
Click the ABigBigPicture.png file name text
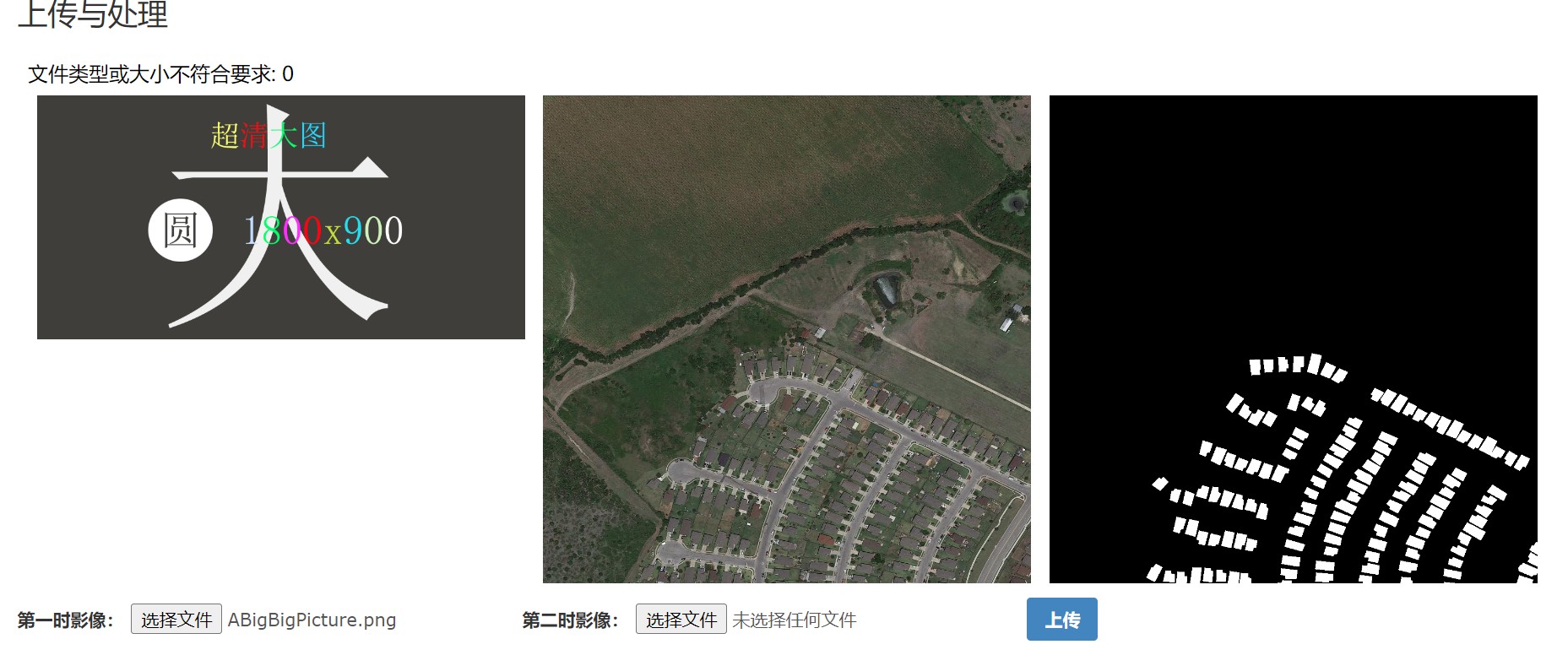(x=312, y=620)
